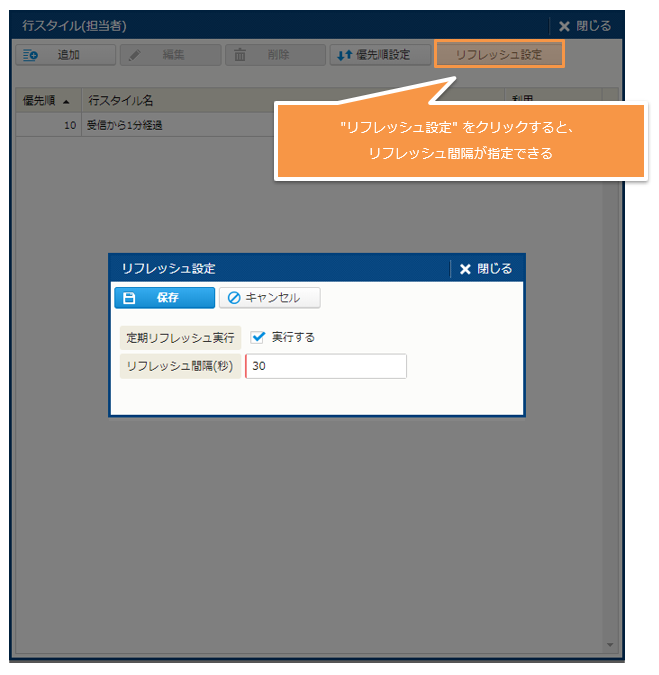
Task: Open 優先順設定 via the up-down arrows icon
Action: (343, 55)
